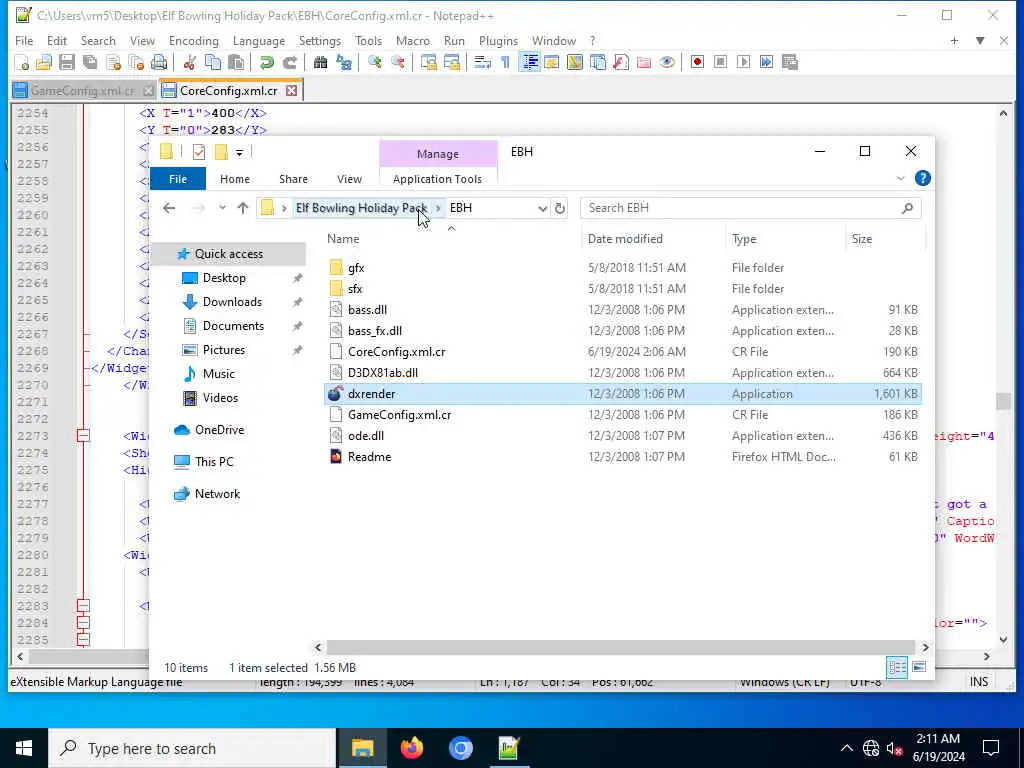Click the Zoom In magnifier icon
Screen dimensions: 1024x768
tap(374, 63)
